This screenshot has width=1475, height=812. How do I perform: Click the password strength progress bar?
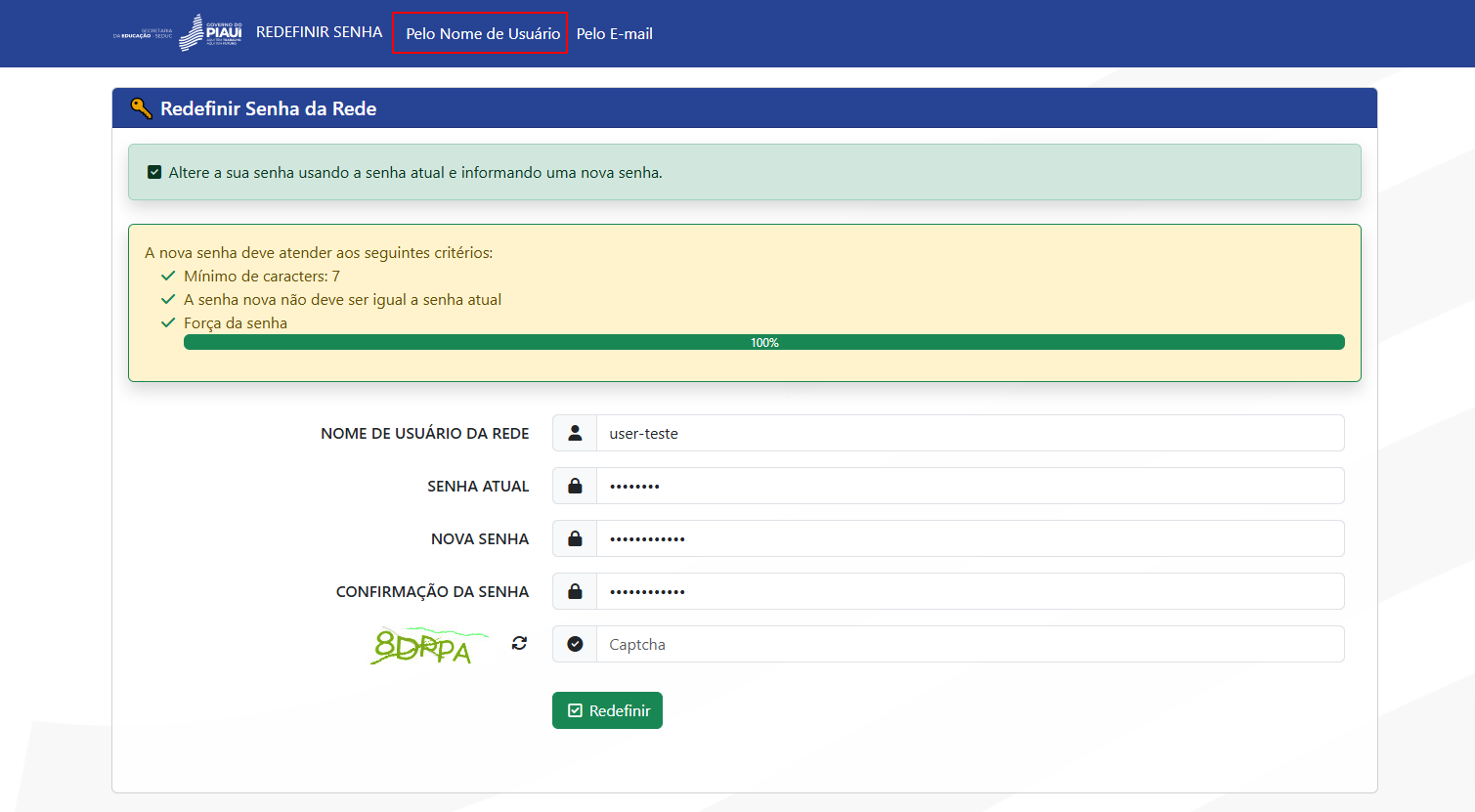click(x=763, y=343)
